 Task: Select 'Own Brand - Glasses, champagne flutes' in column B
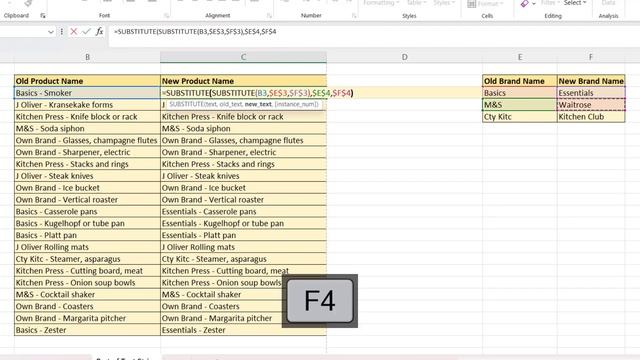87,140
